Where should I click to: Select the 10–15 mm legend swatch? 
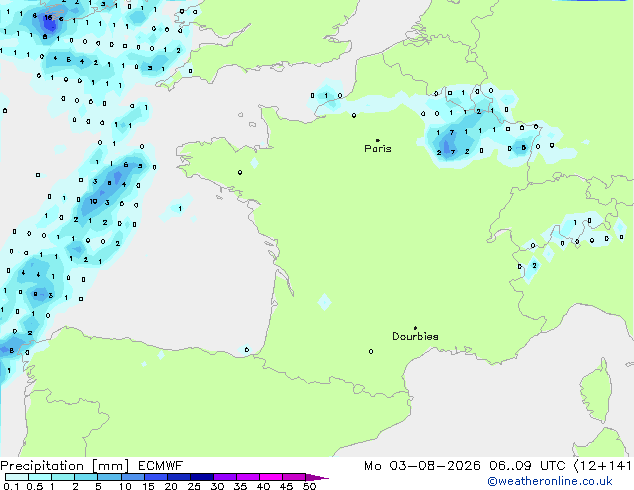click(x=132, y=477)
